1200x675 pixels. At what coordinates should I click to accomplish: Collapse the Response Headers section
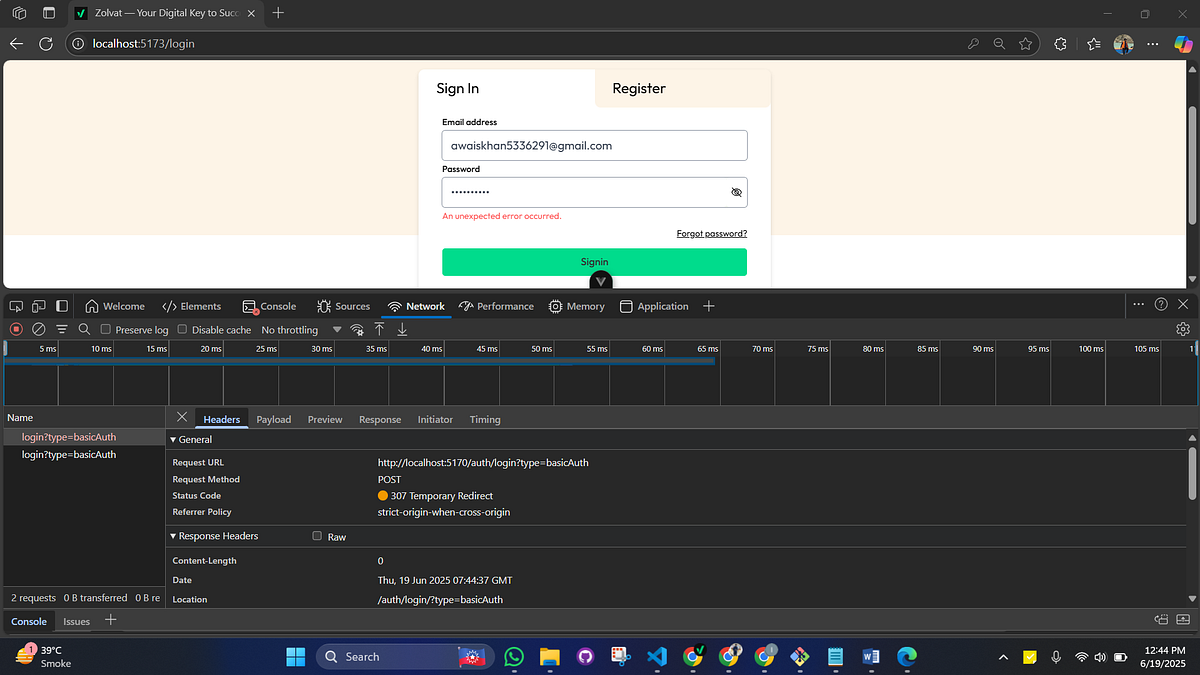coord(172,536)
